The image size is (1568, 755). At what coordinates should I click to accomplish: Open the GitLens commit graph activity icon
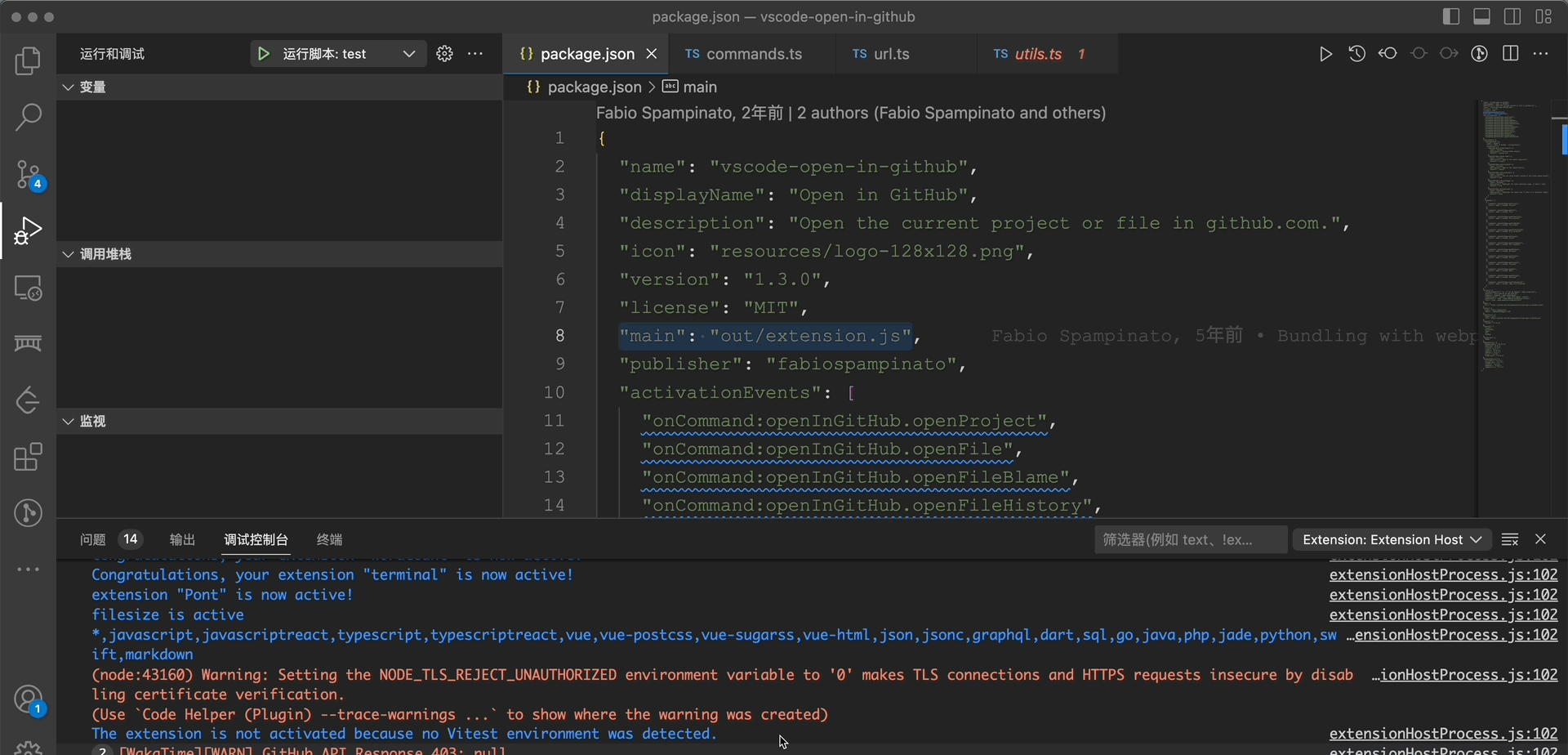pos(28,513)
